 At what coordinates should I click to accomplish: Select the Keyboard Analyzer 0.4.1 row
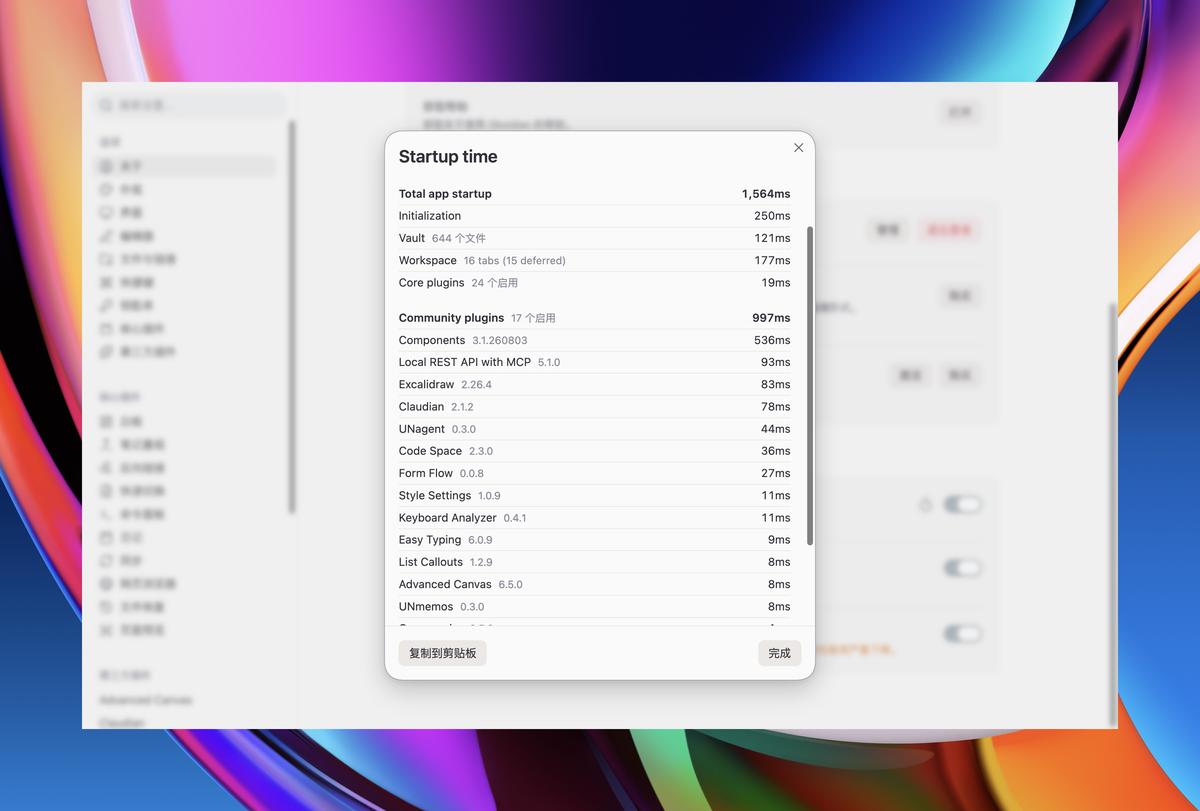click(x=594, y=518)
